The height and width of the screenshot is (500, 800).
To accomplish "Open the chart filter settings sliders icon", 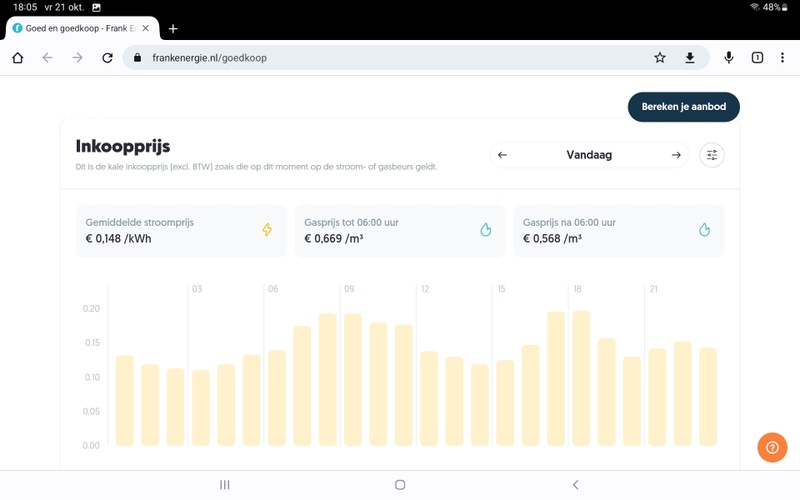I will [712, 155].
